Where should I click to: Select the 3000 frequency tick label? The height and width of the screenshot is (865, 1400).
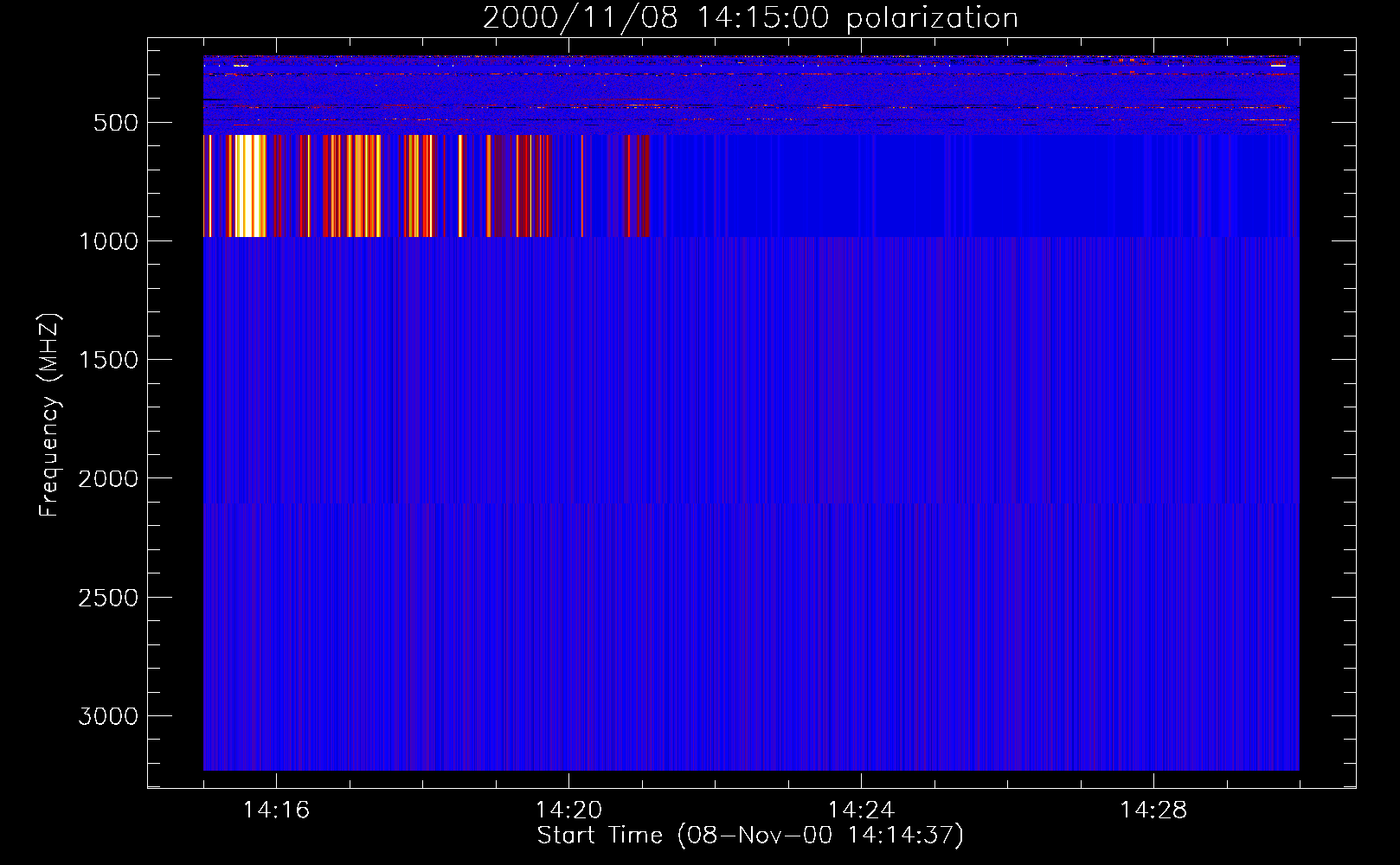tap(108, 716)
